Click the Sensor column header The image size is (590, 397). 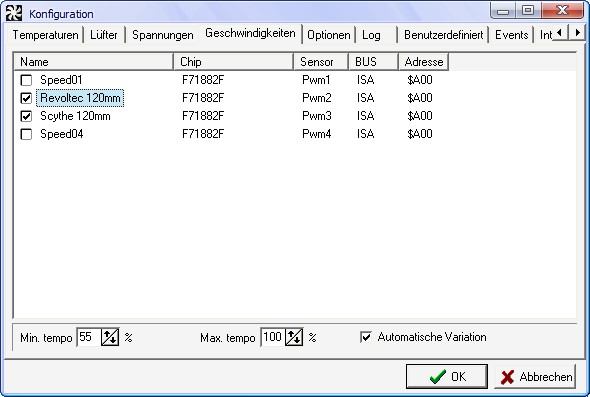(321, 62)
